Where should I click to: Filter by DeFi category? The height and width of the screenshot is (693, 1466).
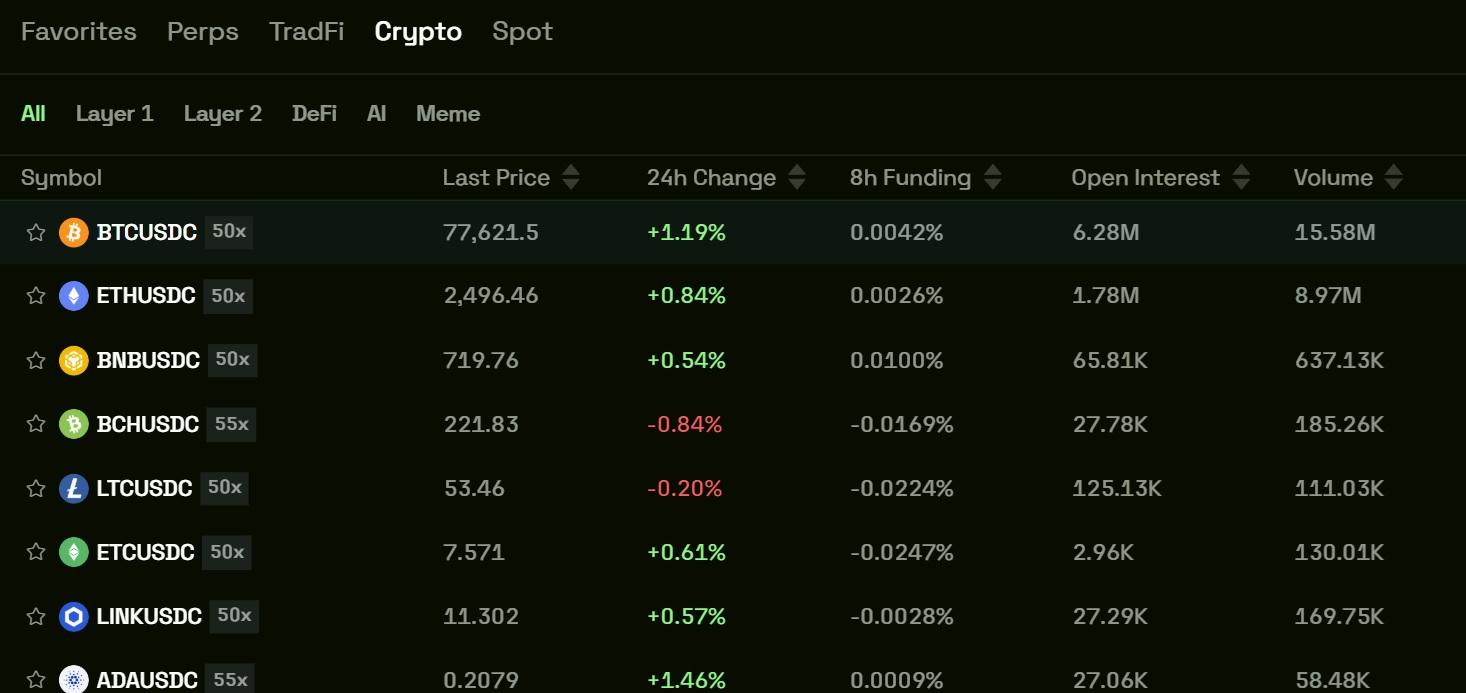(x=314, y=114)
